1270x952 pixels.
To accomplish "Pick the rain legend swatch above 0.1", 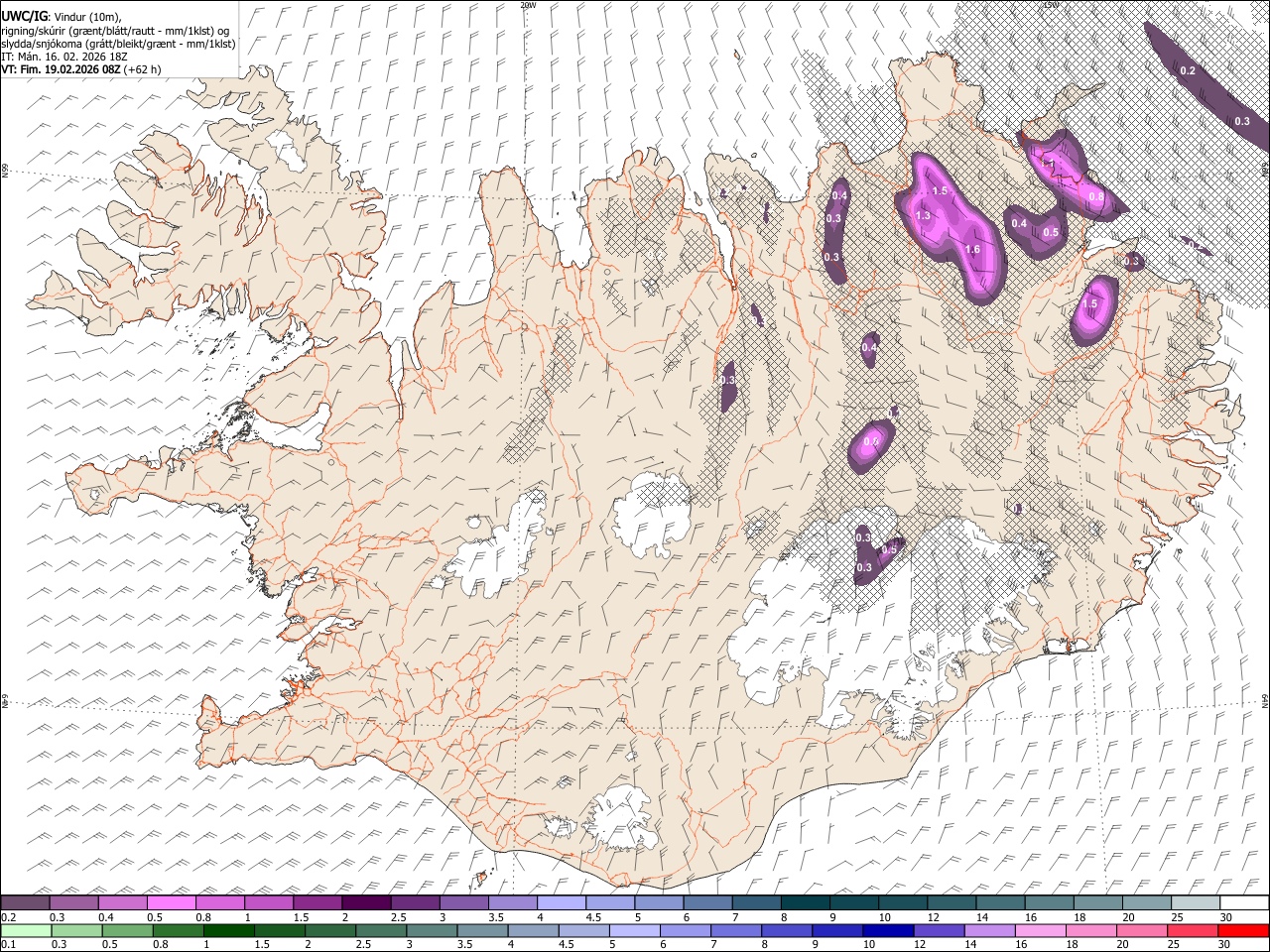I will coord(26,930).
